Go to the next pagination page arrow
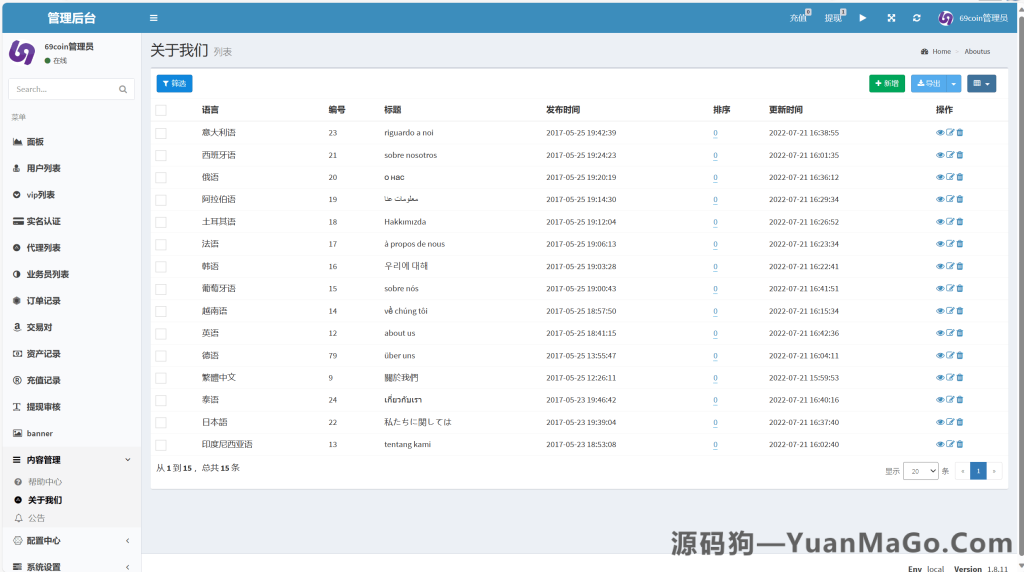1024x572 pixels. pos(994,471)
